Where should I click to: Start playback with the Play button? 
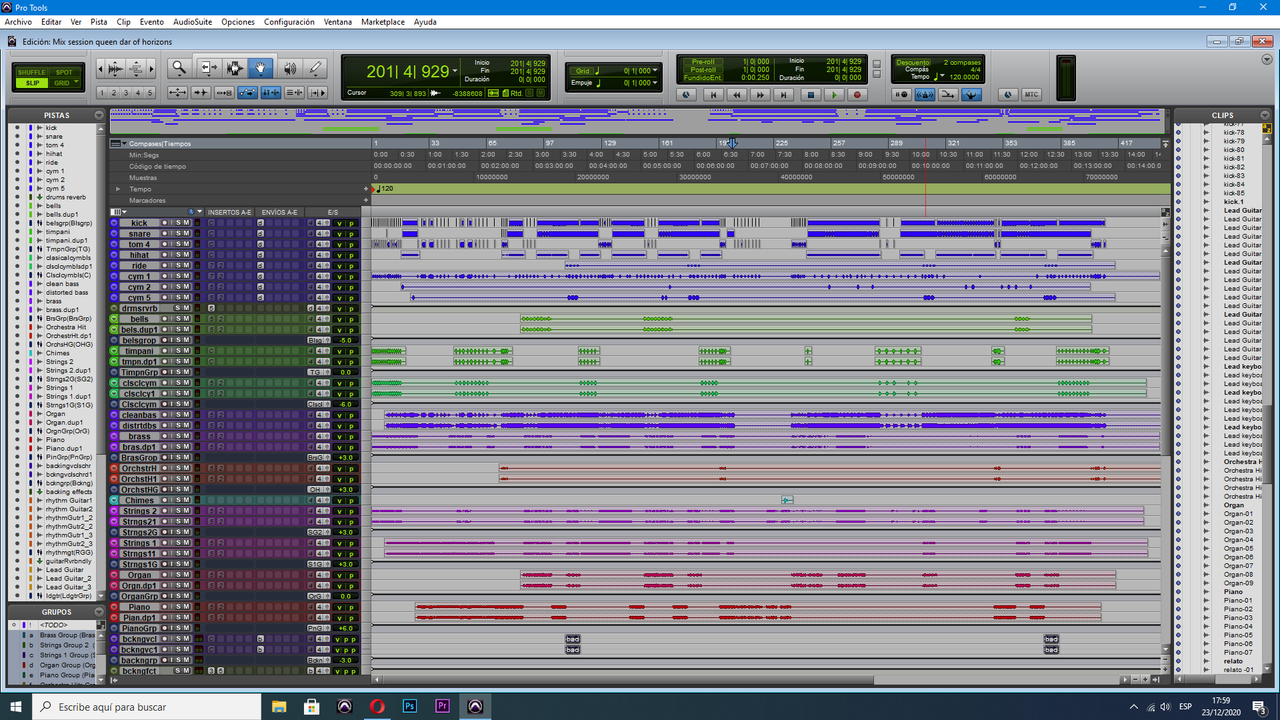tap(834, 95)
